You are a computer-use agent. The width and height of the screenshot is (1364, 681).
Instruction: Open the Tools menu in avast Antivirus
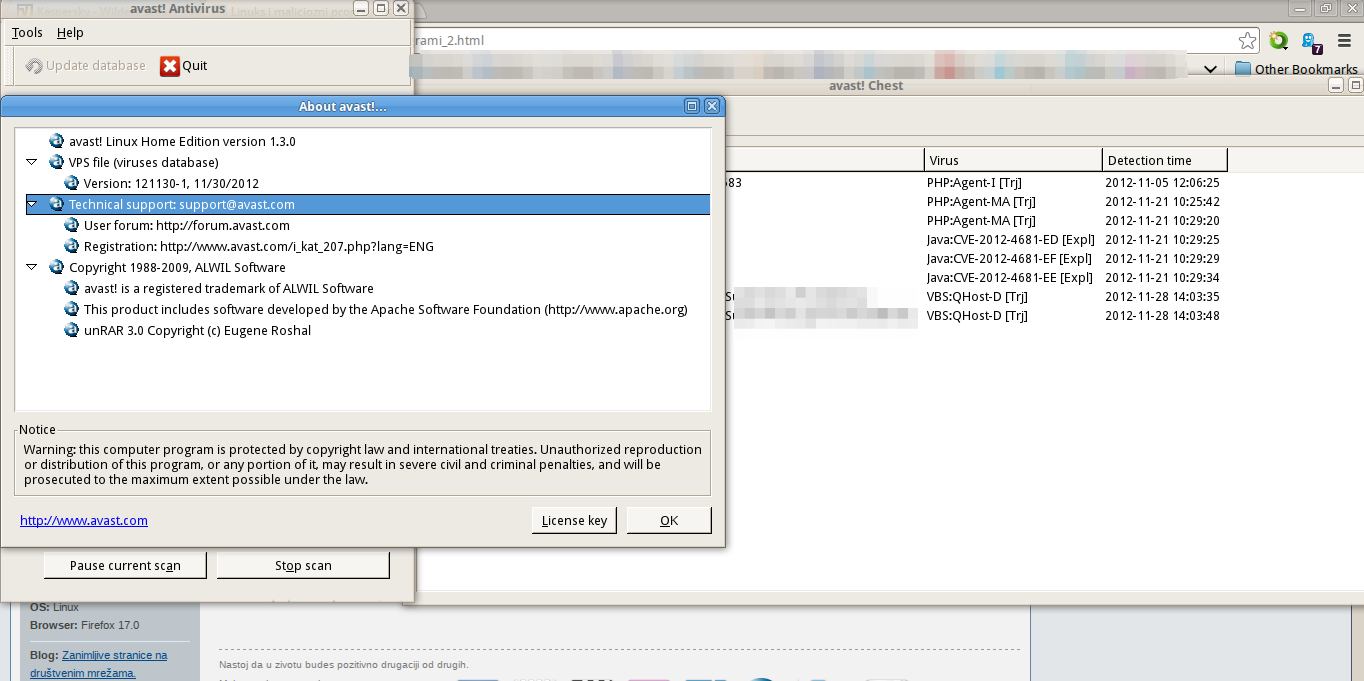[27, 33]
